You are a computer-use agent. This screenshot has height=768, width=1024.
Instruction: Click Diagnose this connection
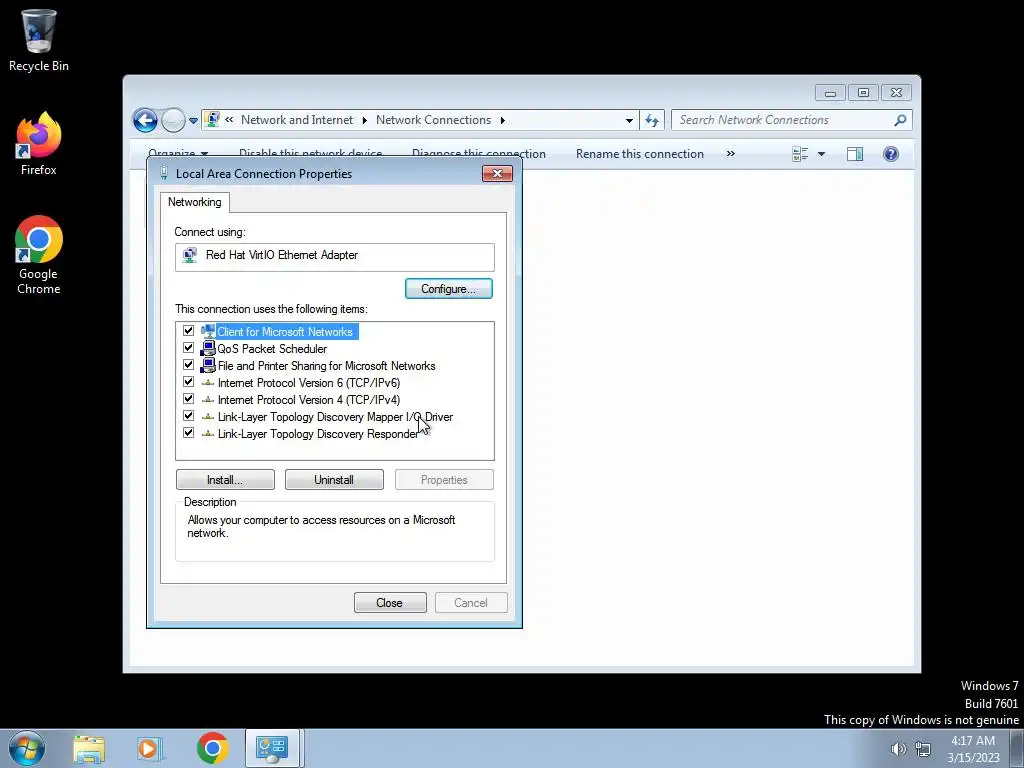pos(479,152)
